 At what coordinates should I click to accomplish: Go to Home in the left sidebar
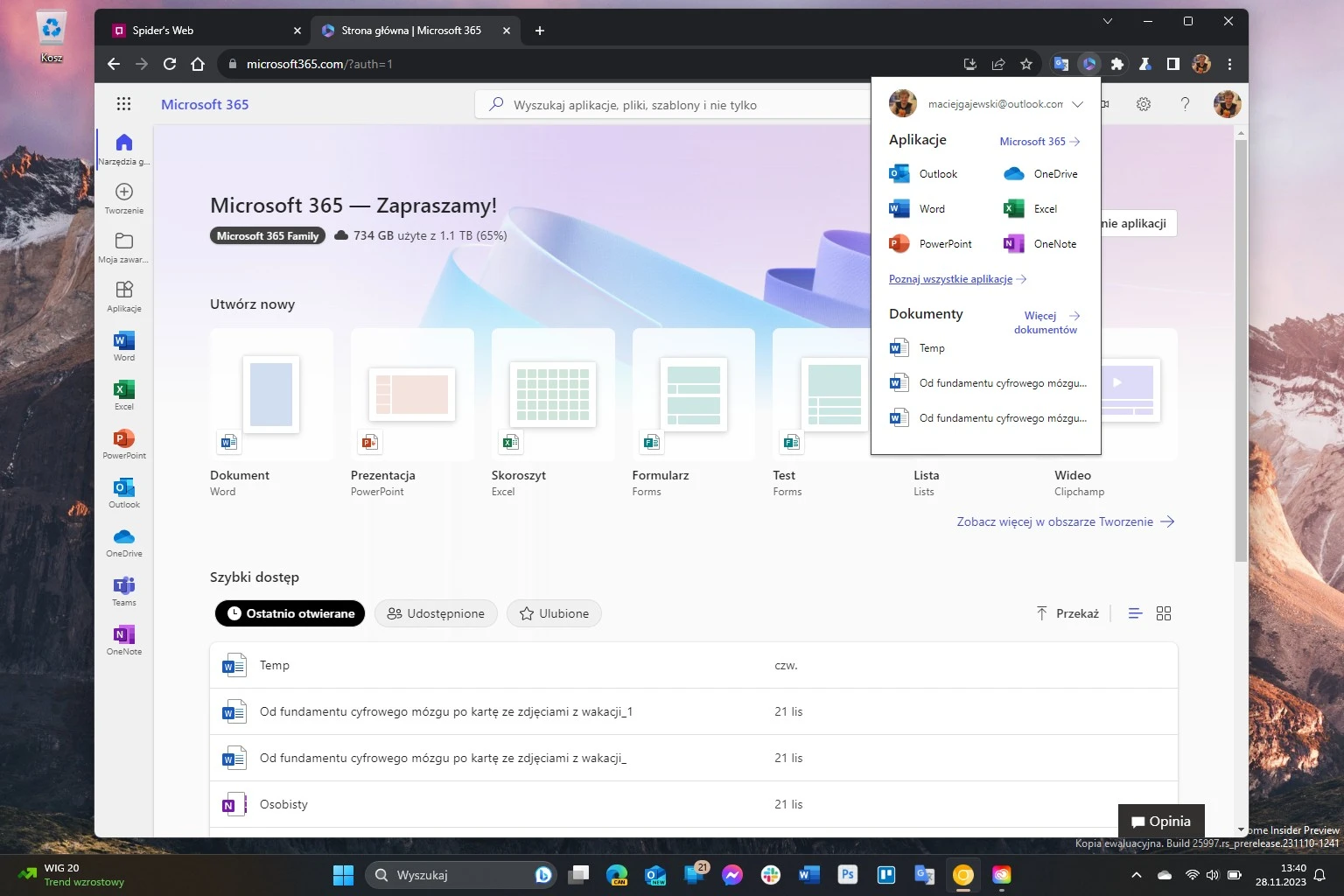[123, 149]
